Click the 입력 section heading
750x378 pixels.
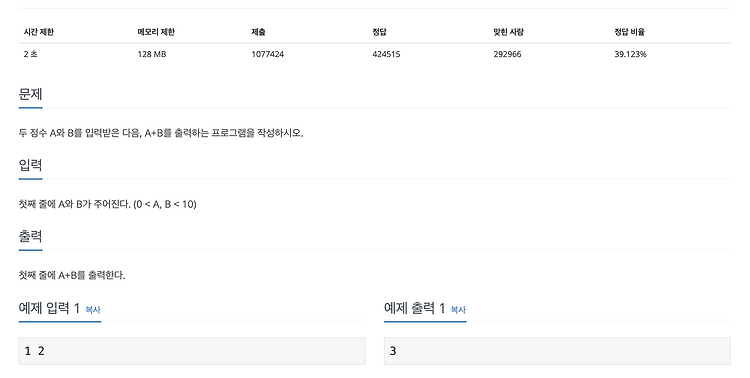coord(31,165)
